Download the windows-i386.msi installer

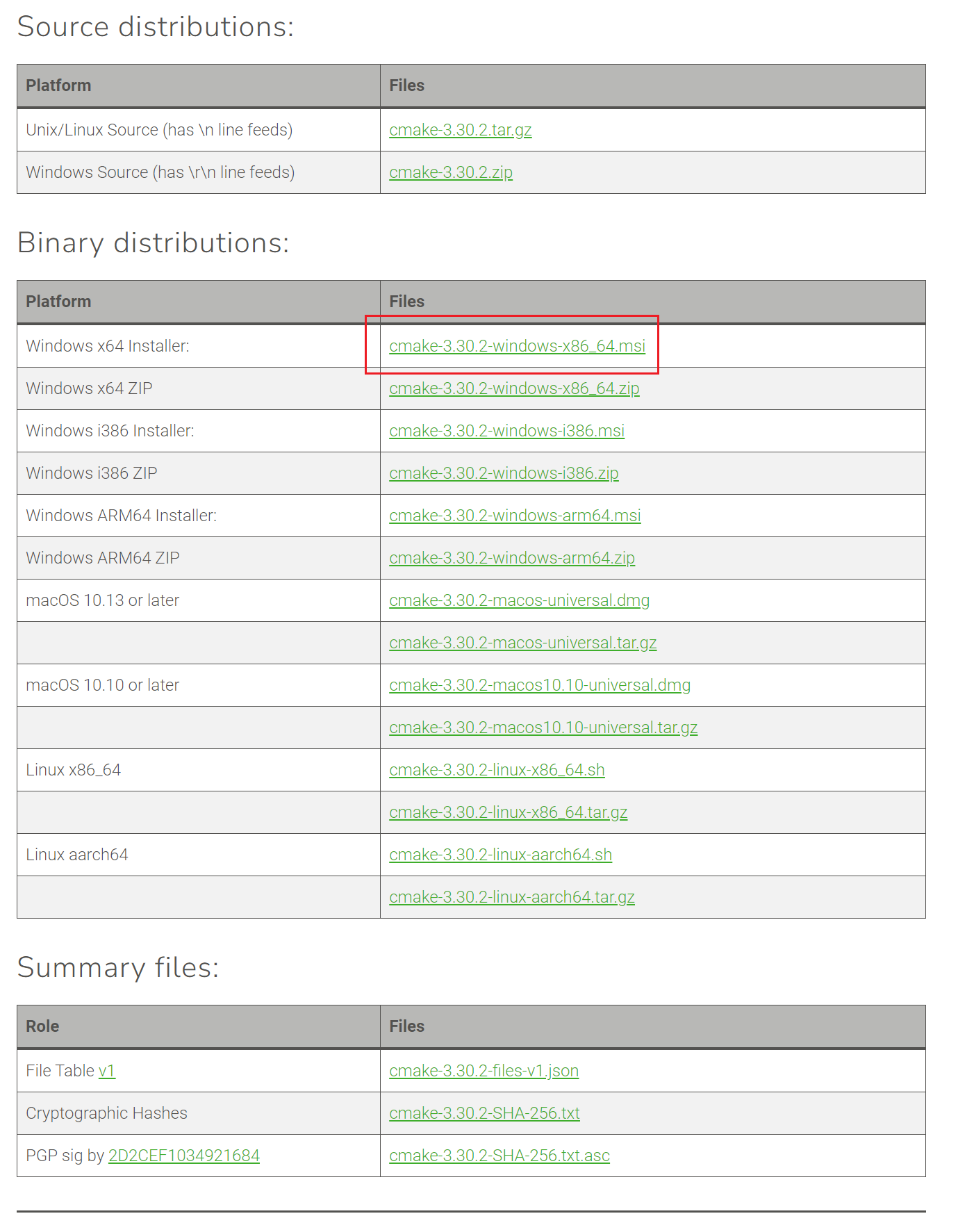click(506, 431)
